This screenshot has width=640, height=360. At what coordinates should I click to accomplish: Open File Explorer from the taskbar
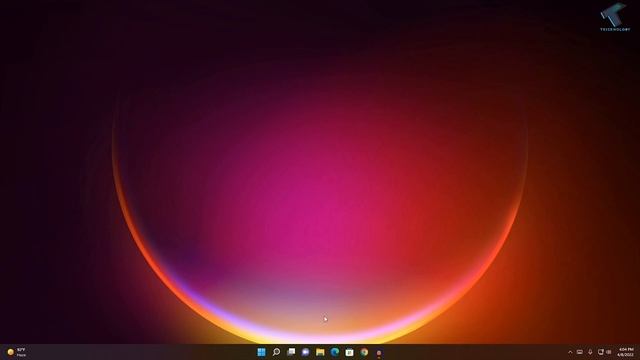tap(320, 352)
